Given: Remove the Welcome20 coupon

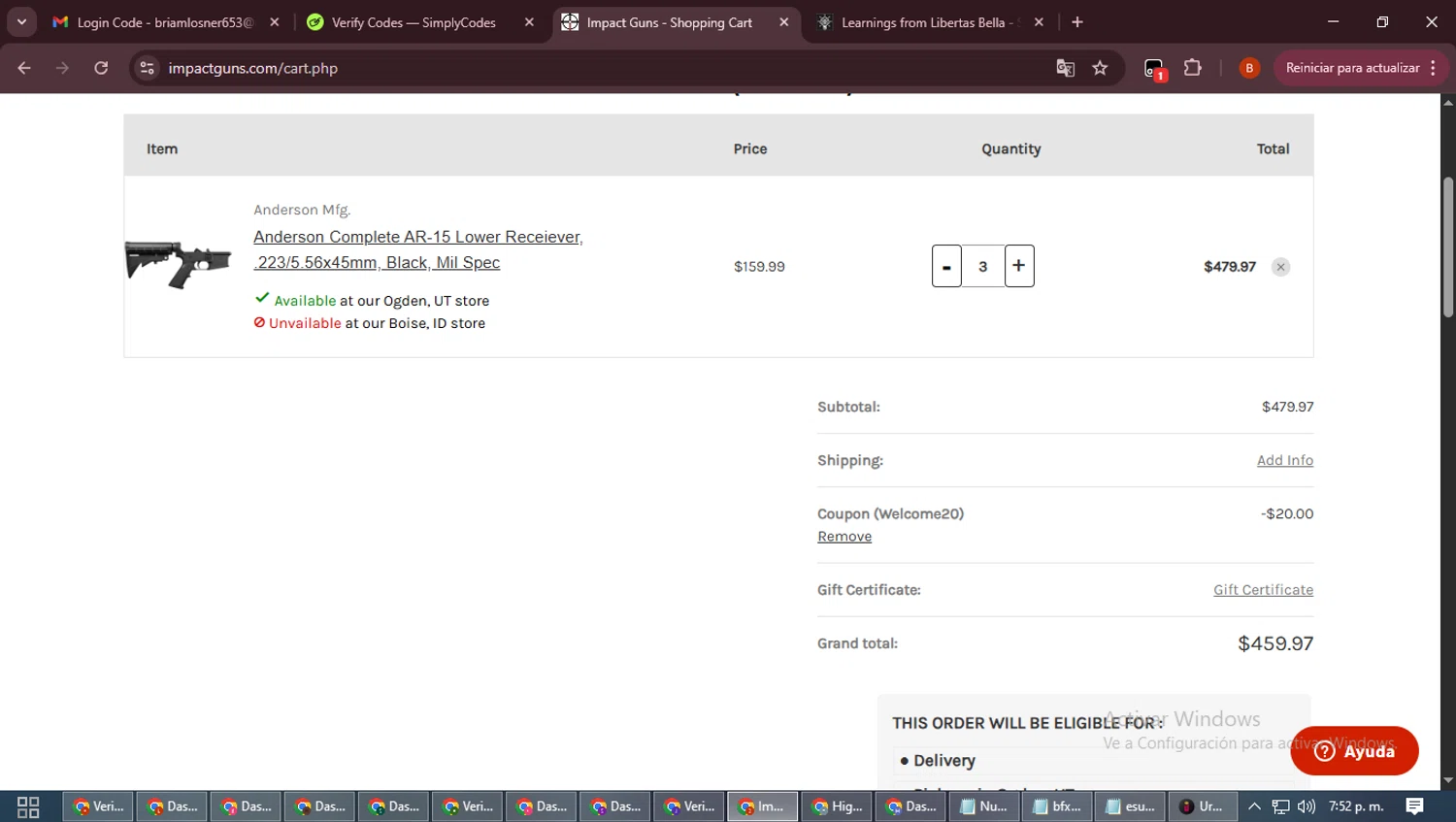Looking at the screenshot, I should (x=844, y=537).
